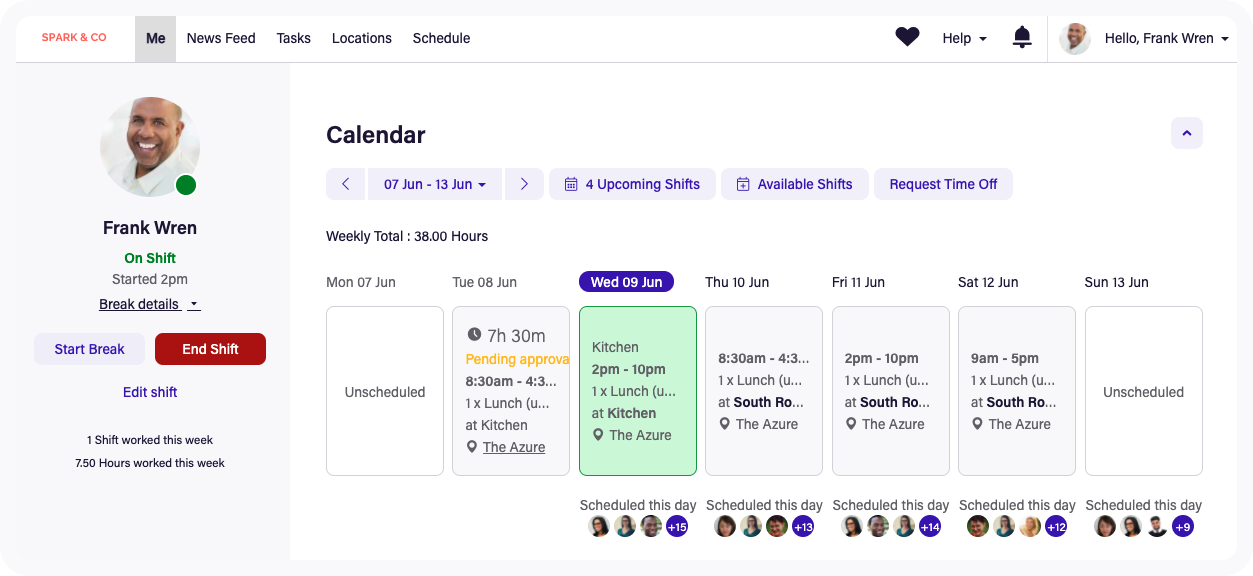Go to next week arrow
Viewport: 1253px width, 576px height.
coord(523,184)
